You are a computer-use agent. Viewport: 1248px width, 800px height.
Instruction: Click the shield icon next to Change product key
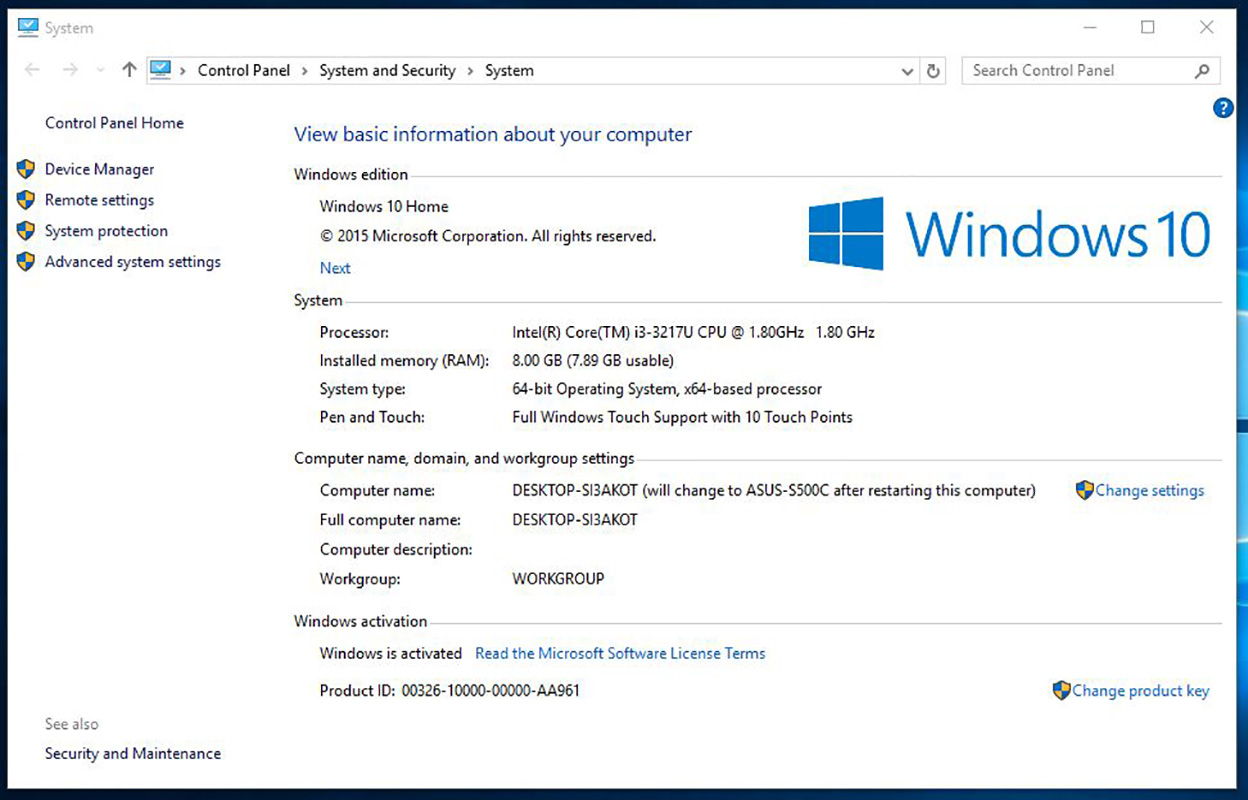(x=1061, y=691)
